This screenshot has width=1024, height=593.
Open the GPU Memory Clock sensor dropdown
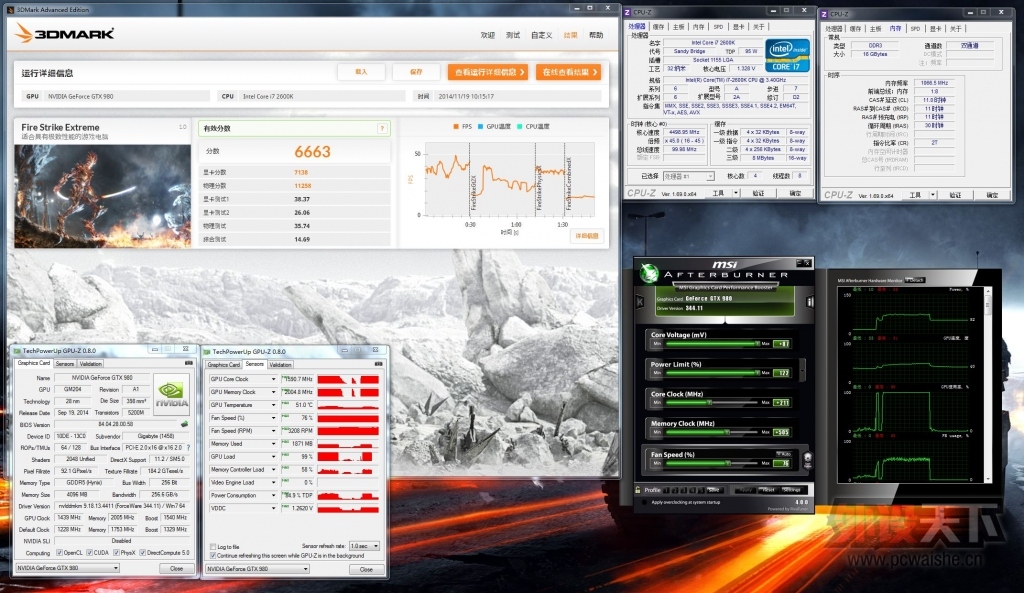pyautogui.click(x=273, y=392)
